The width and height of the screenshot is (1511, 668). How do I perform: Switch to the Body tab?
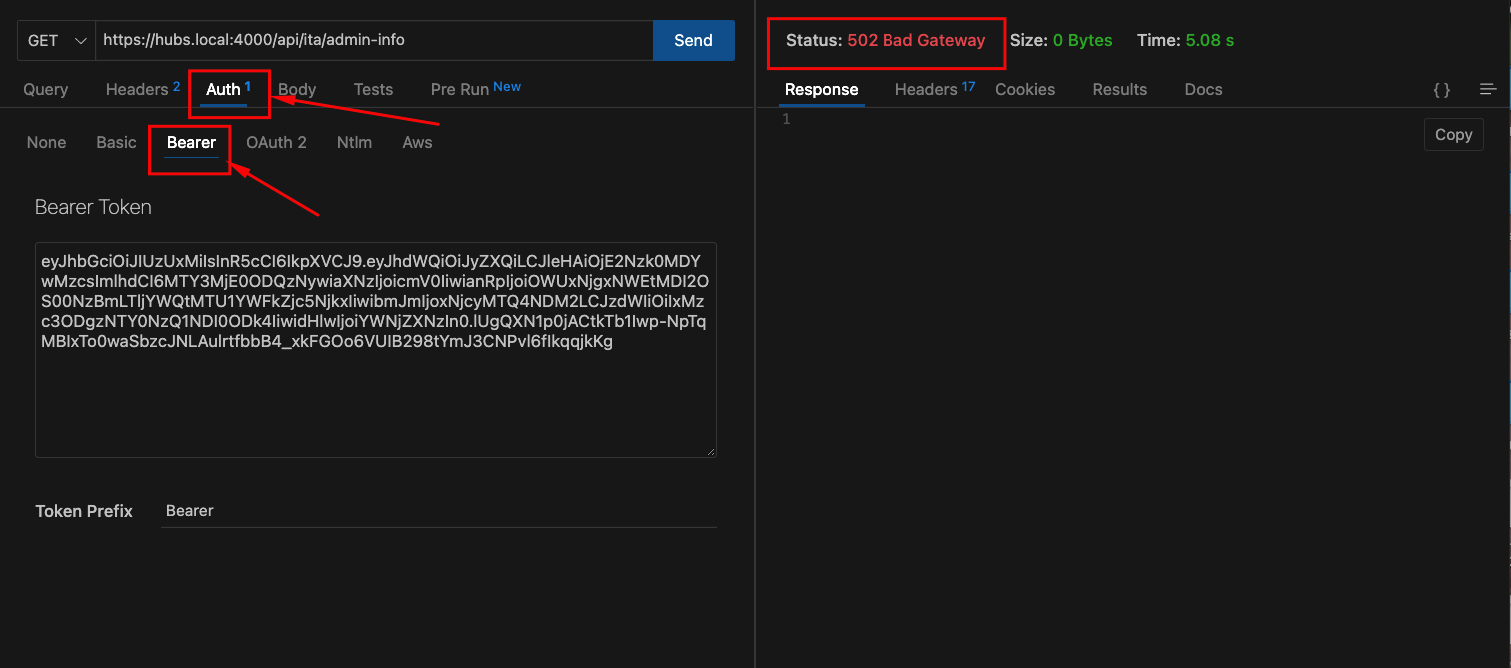tap(296, 89)
